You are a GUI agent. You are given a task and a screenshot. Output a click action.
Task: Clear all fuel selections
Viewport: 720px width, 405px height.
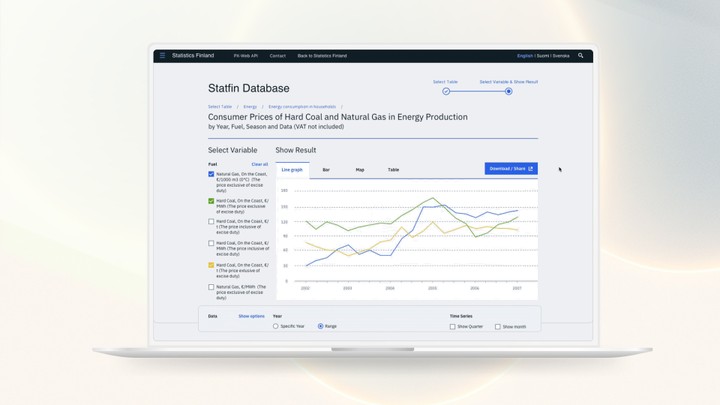point(259,164)
